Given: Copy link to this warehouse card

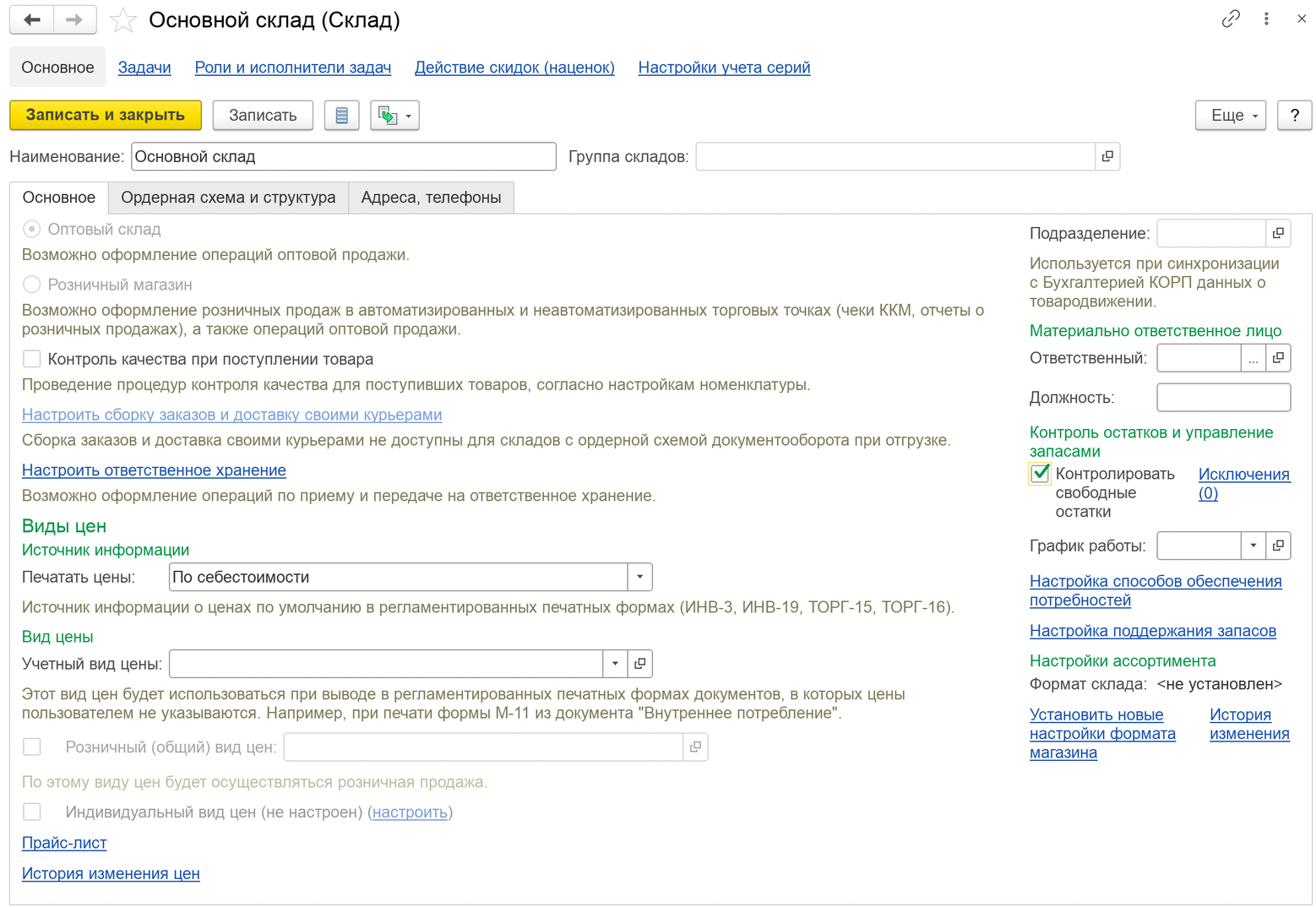Looking at the screenshot, I should [x=1231, y=19].
